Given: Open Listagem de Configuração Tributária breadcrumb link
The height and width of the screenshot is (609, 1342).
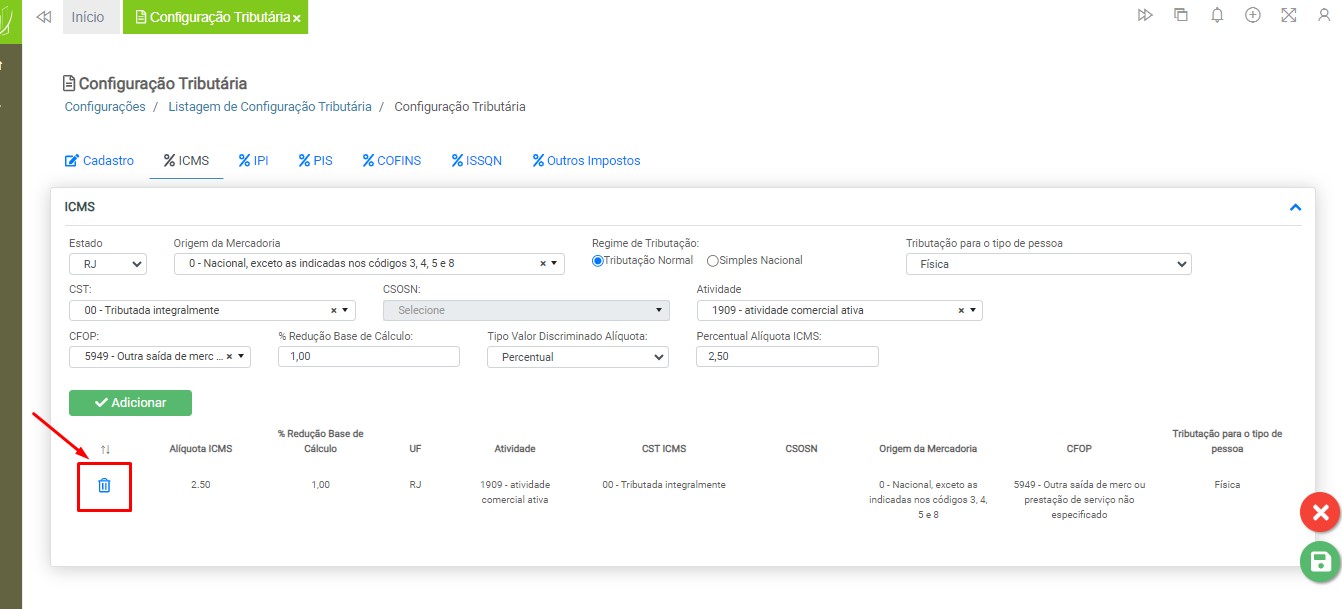Looking at the screenshot, I should 270,106.
